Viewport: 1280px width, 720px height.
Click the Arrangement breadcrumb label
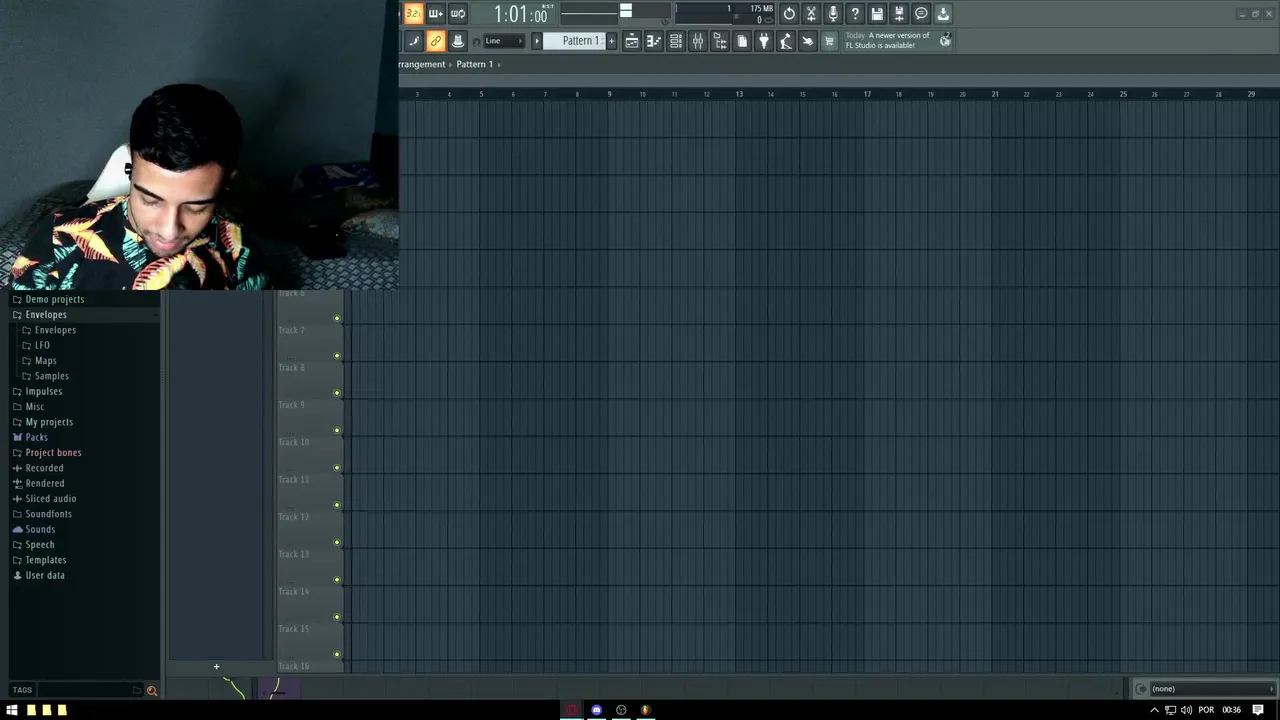[x=421, y=64]
